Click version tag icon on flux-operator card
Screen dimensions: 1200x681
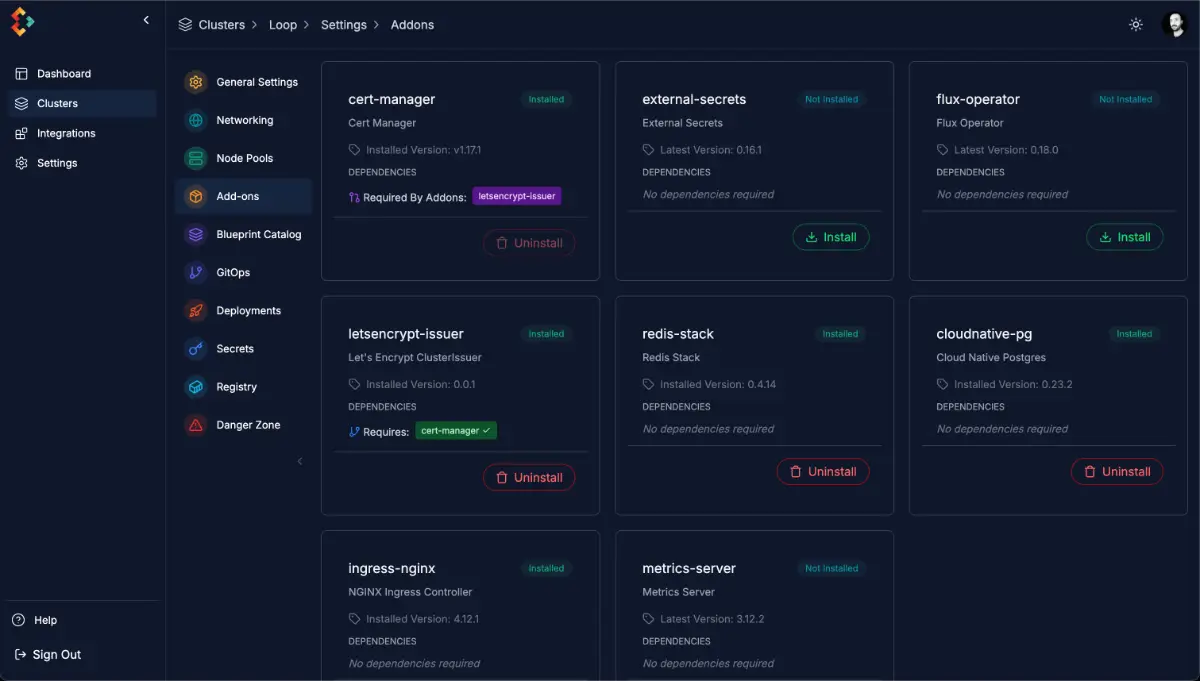coord(942,150)
